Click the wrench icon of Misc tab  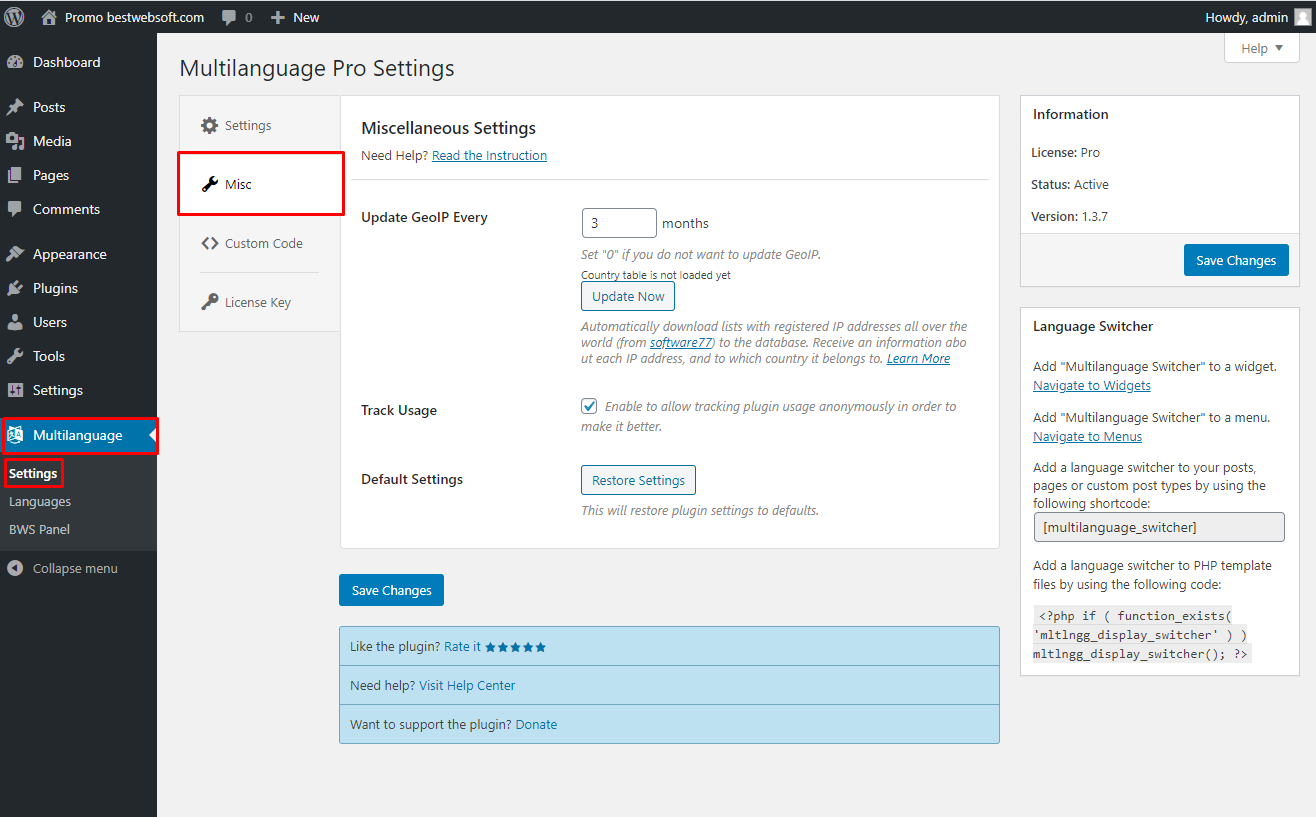click(x=209, y=184)
